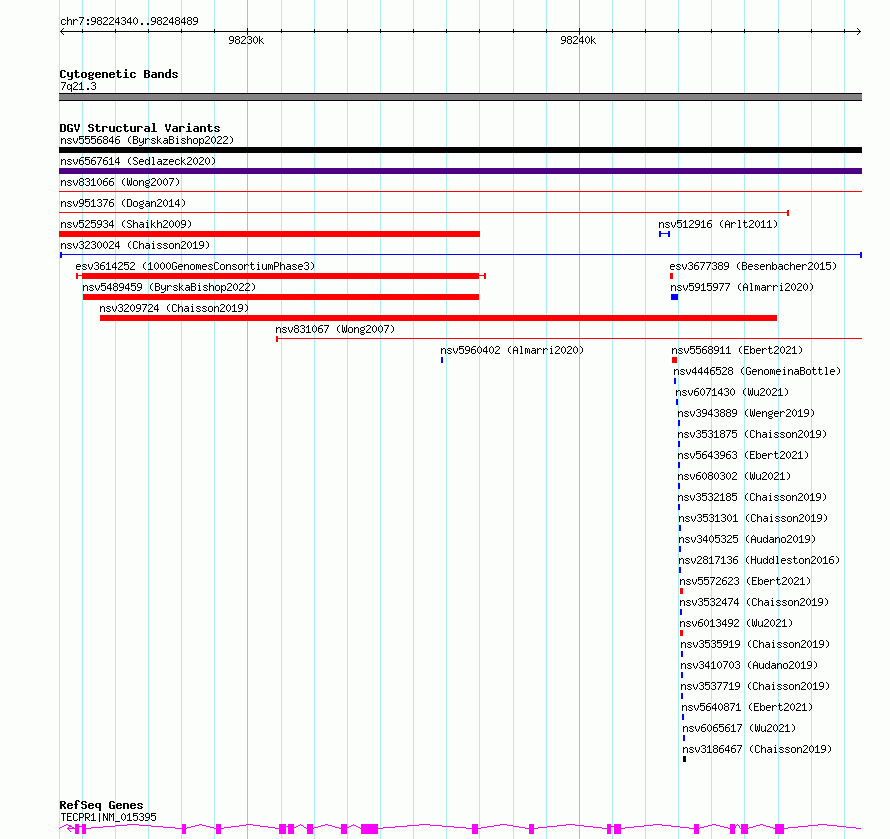Select the purple nsv6567614 variant bar
Screen dimensions: 890x839
460,171
